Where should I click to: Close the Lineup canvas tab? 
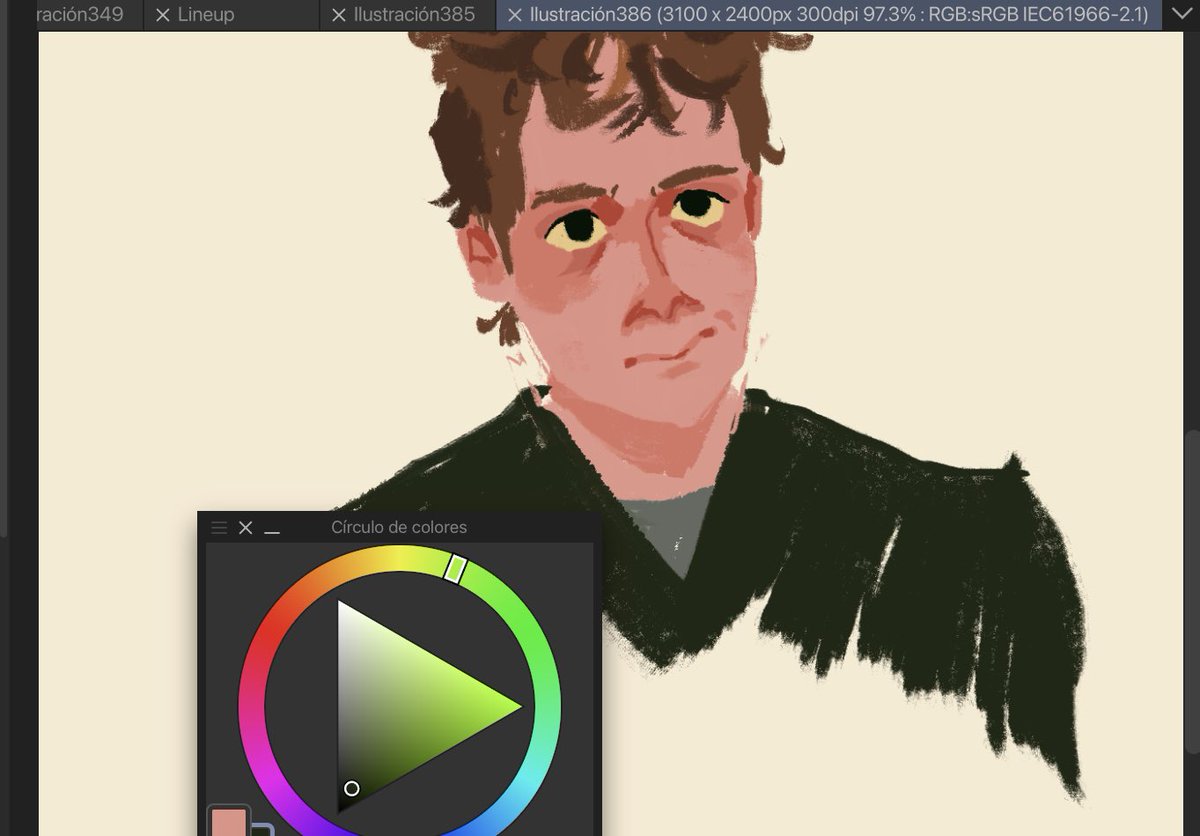coord(165,15)
